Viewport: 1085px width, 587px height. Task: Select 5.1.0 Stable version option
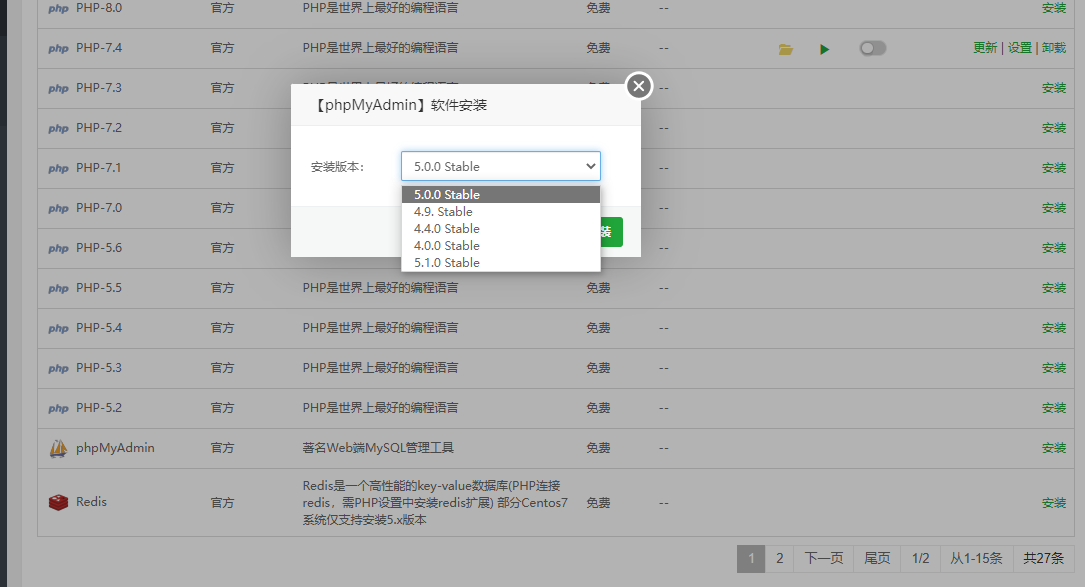(501, 262)
